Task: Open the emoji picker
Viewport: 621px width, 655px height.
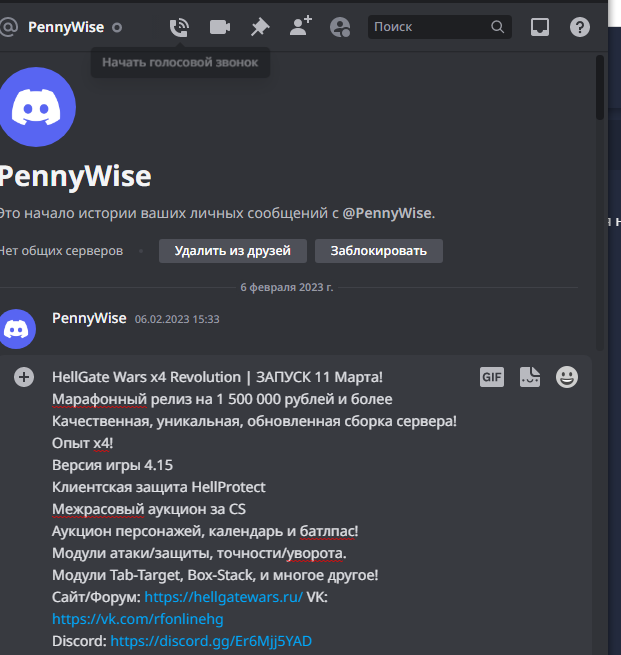Action: [x=567, y=377]
